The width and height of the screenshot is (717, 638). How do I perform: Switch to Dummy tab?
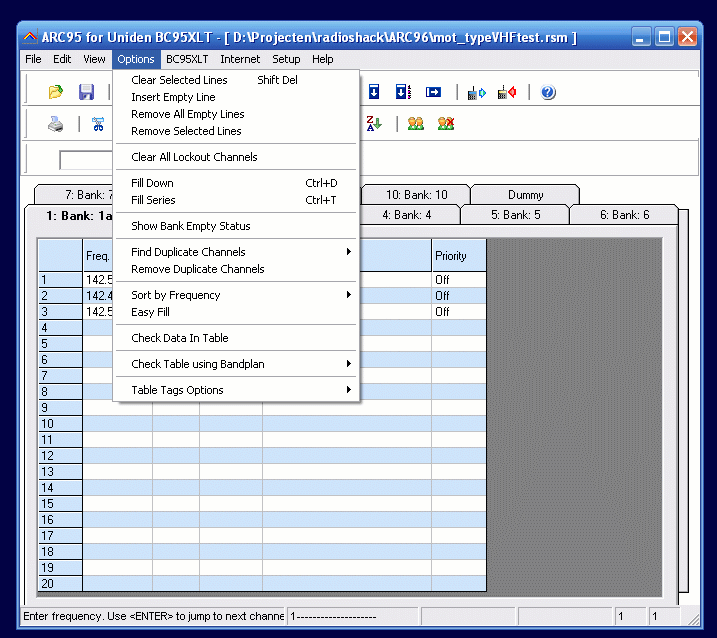[525, 195]
